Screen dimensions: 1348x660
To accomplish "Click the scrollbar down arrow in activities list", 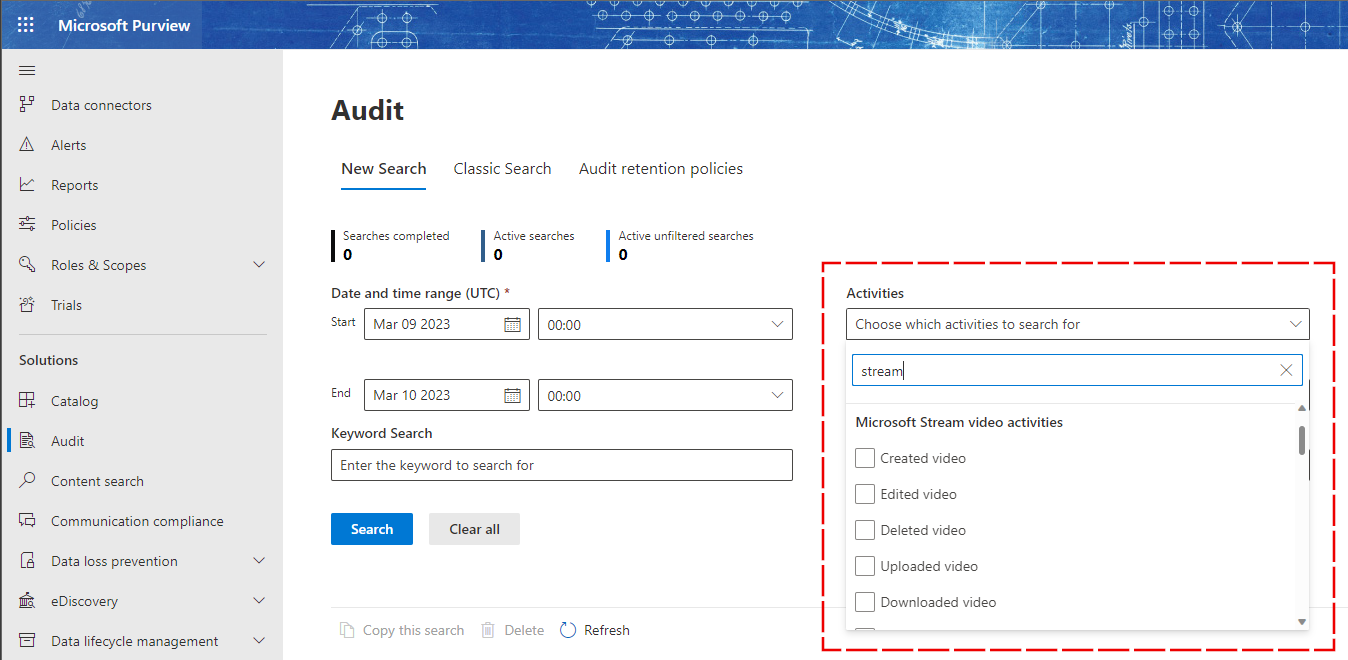I will [1302, 622].
